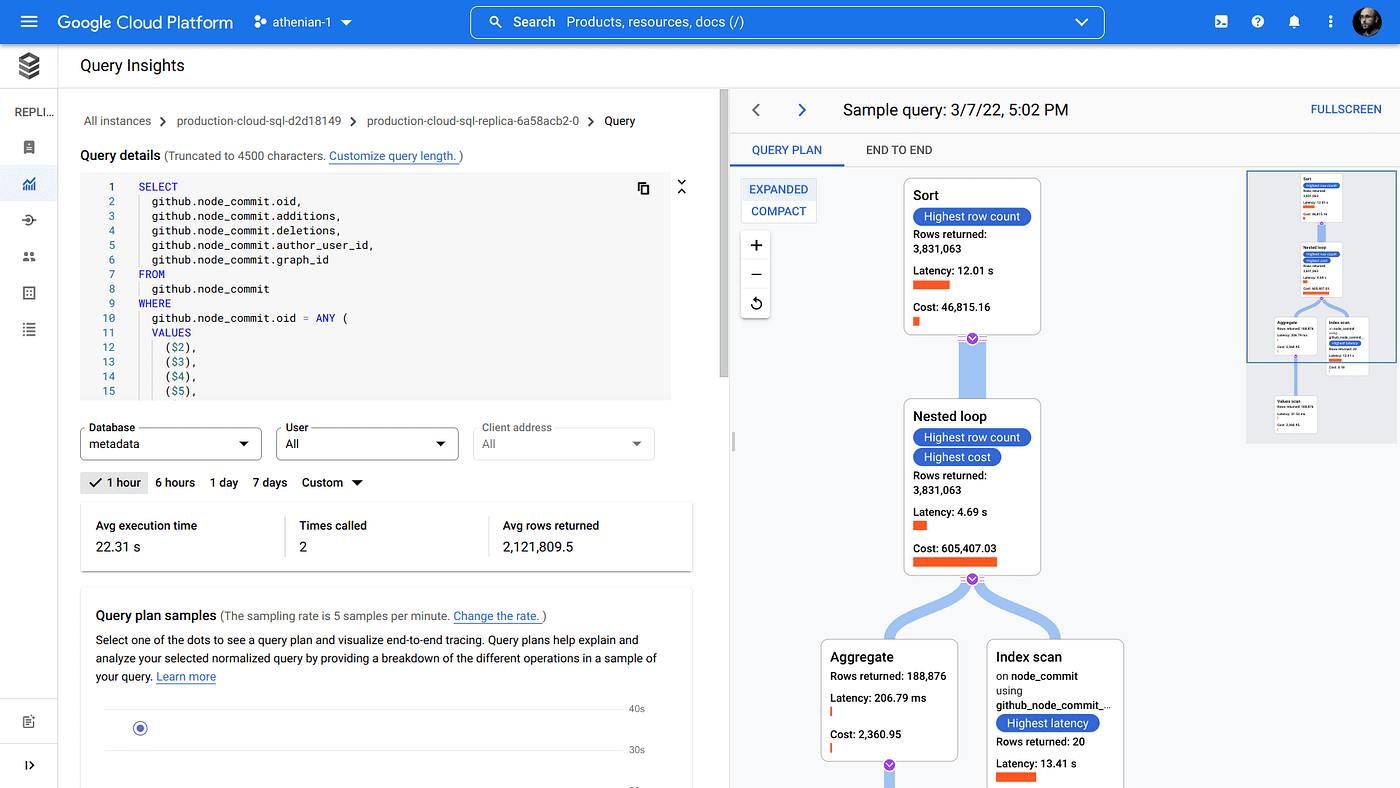Zoom in on the query plan
Image resolution: width=1400 pixels, height=788 pixels.
point(756,245)
